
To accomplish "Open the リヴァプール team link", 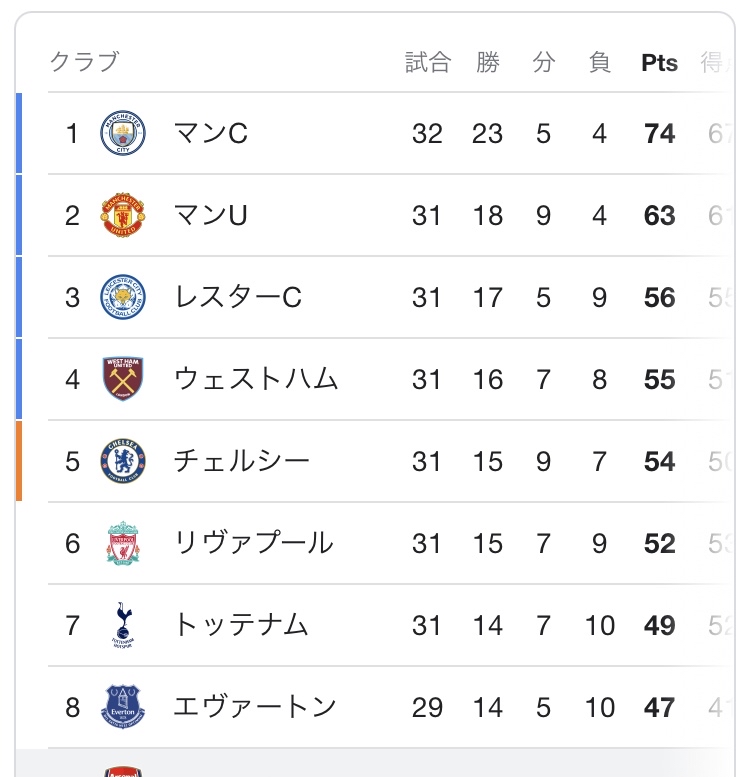I will pos(254,544).
